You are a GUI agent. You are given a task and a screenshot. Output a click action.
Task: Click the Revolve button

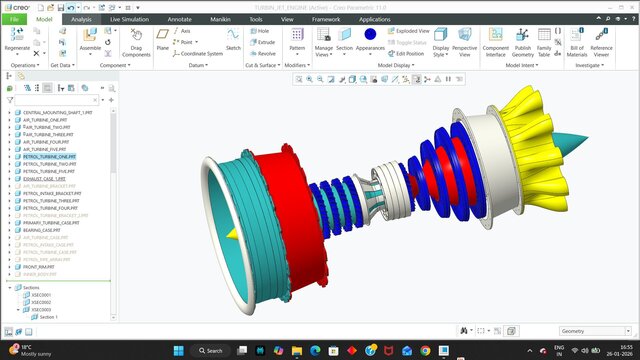tap(262, 53)
